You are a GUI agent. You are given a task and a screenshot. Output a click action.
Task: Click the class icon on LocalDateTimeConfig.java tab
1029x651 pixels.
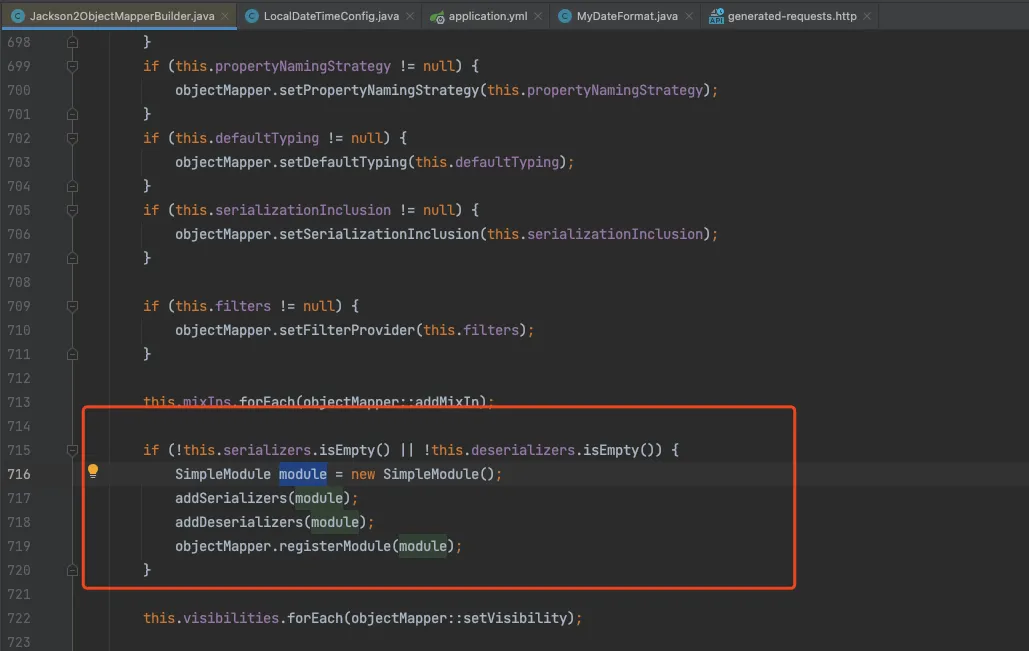coord(251,17)
